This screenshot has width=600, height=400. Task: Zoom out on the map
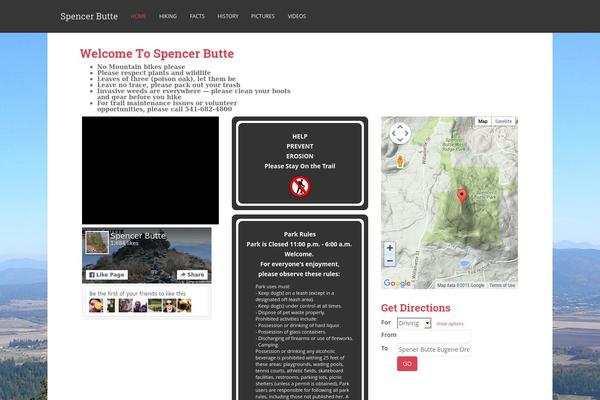tap(390, 261)
